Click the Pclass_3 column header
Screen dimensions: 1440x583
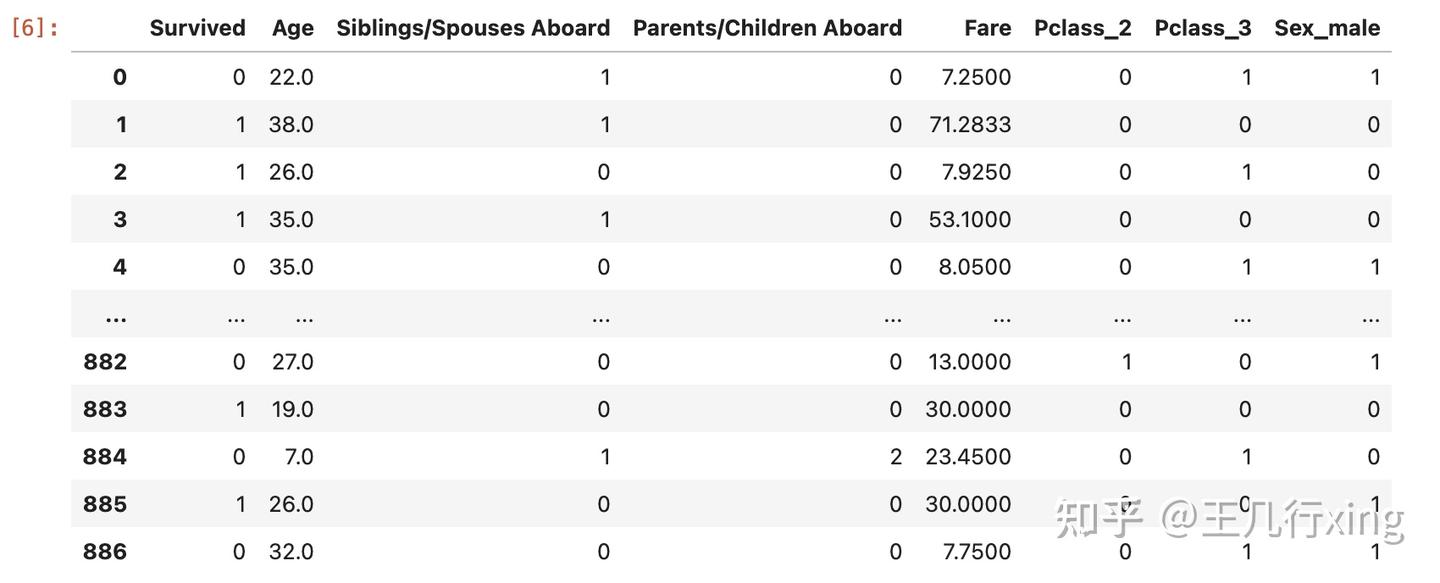[x=1203, y=29]
